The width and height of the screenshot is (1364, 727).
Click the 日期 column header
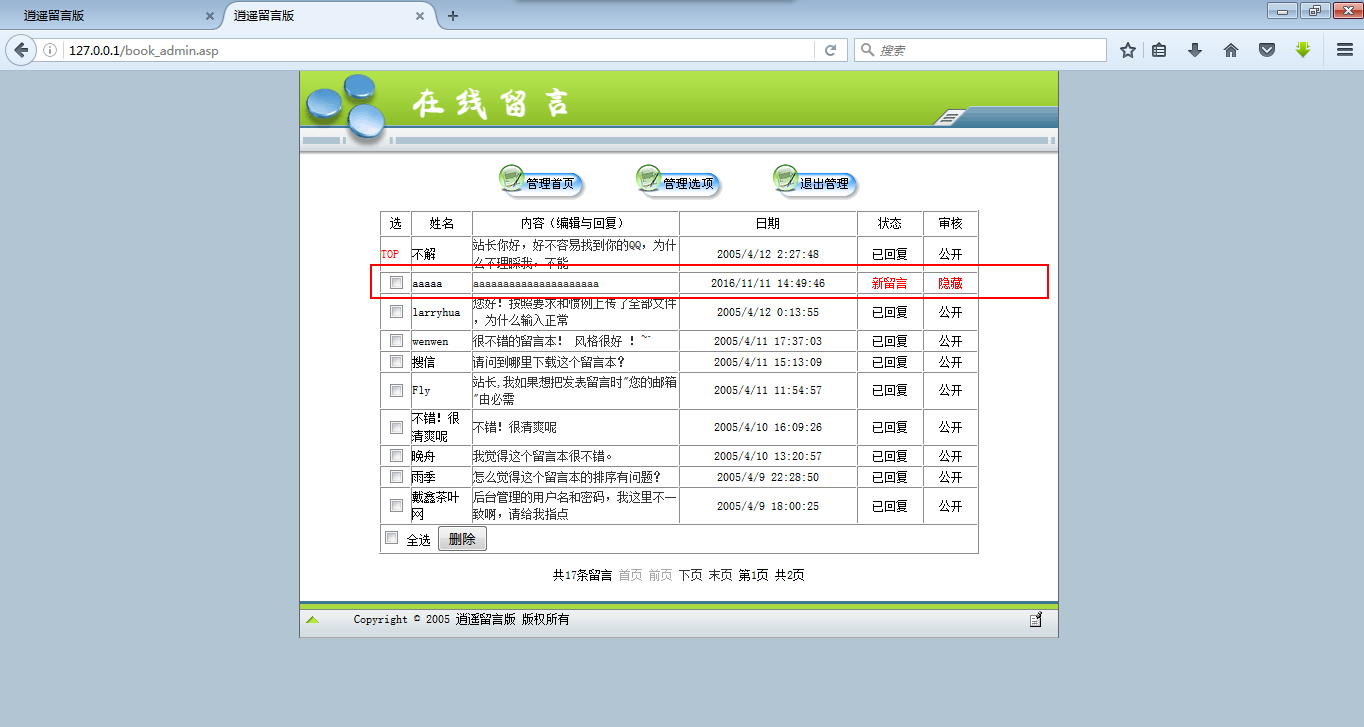click(x=768, y=223)
